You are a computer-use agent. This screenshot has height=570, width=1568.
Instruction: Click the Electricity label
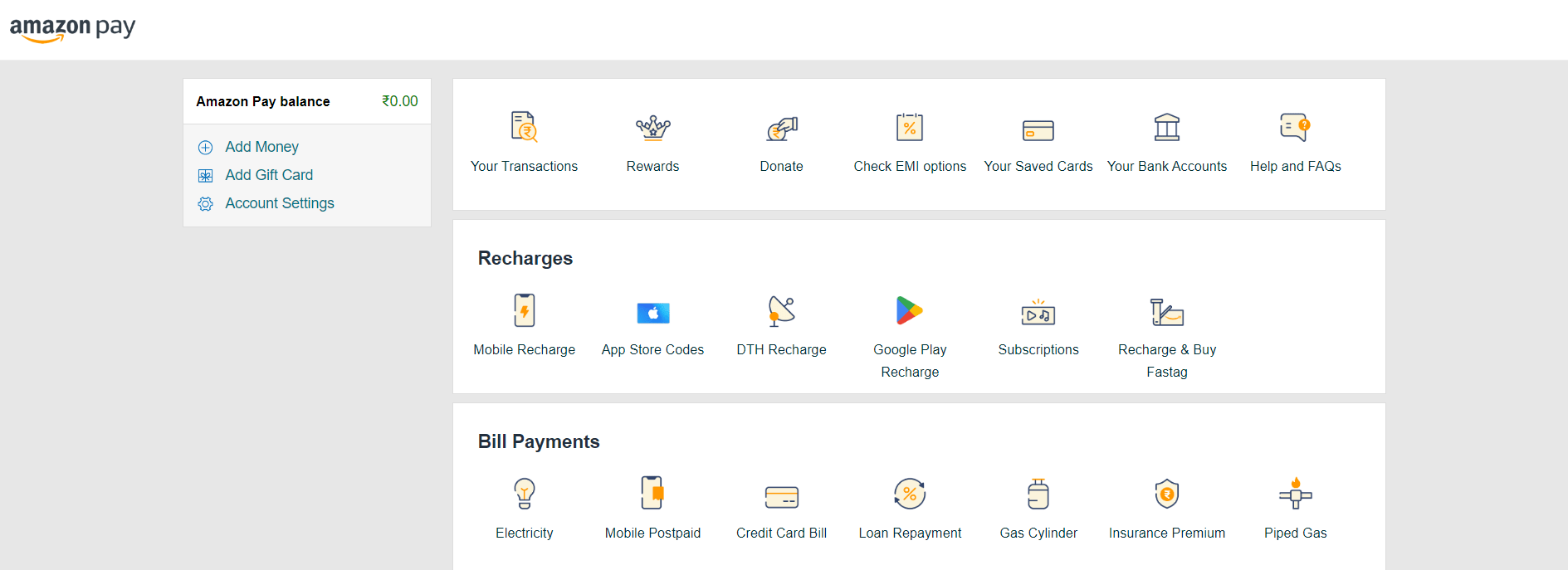pyautogui.click(x=525, y=533)
